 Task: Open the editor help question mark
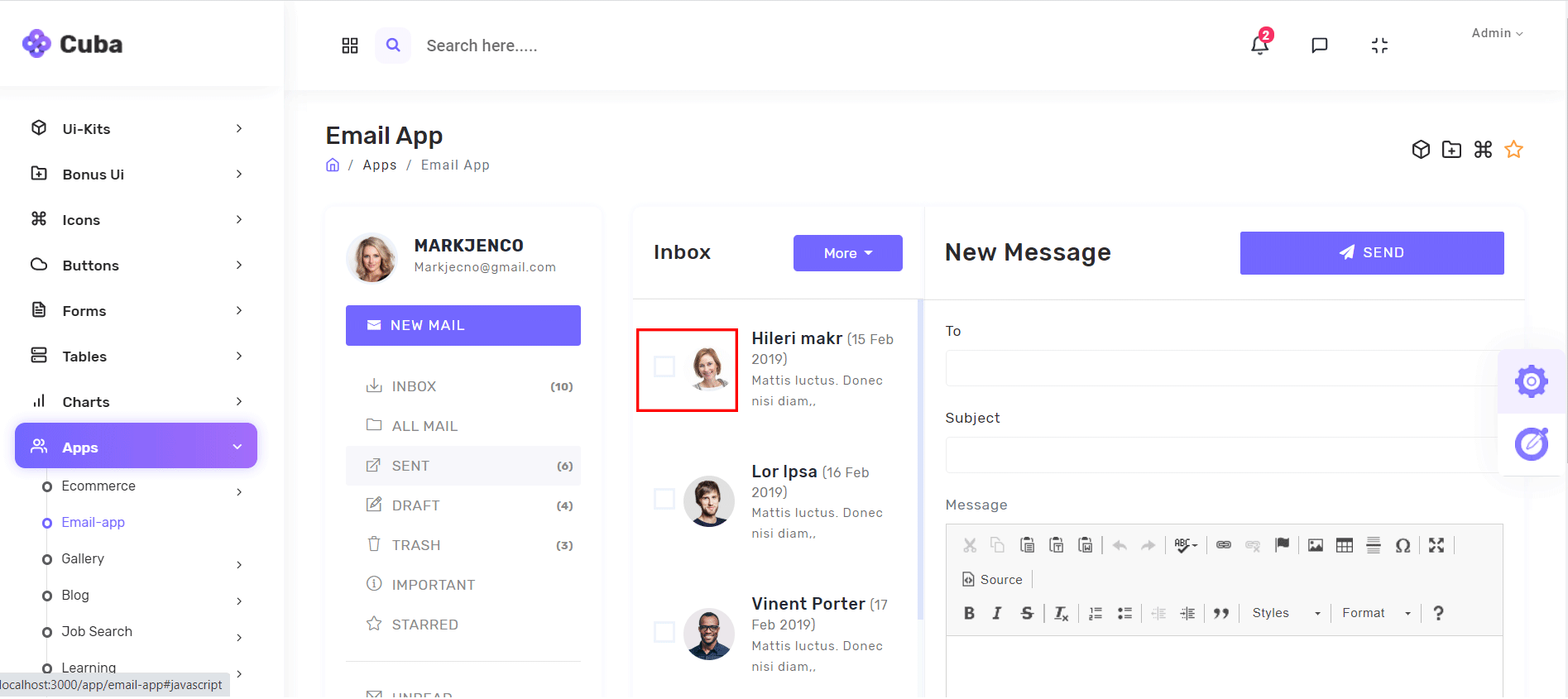click(1438, 613)
